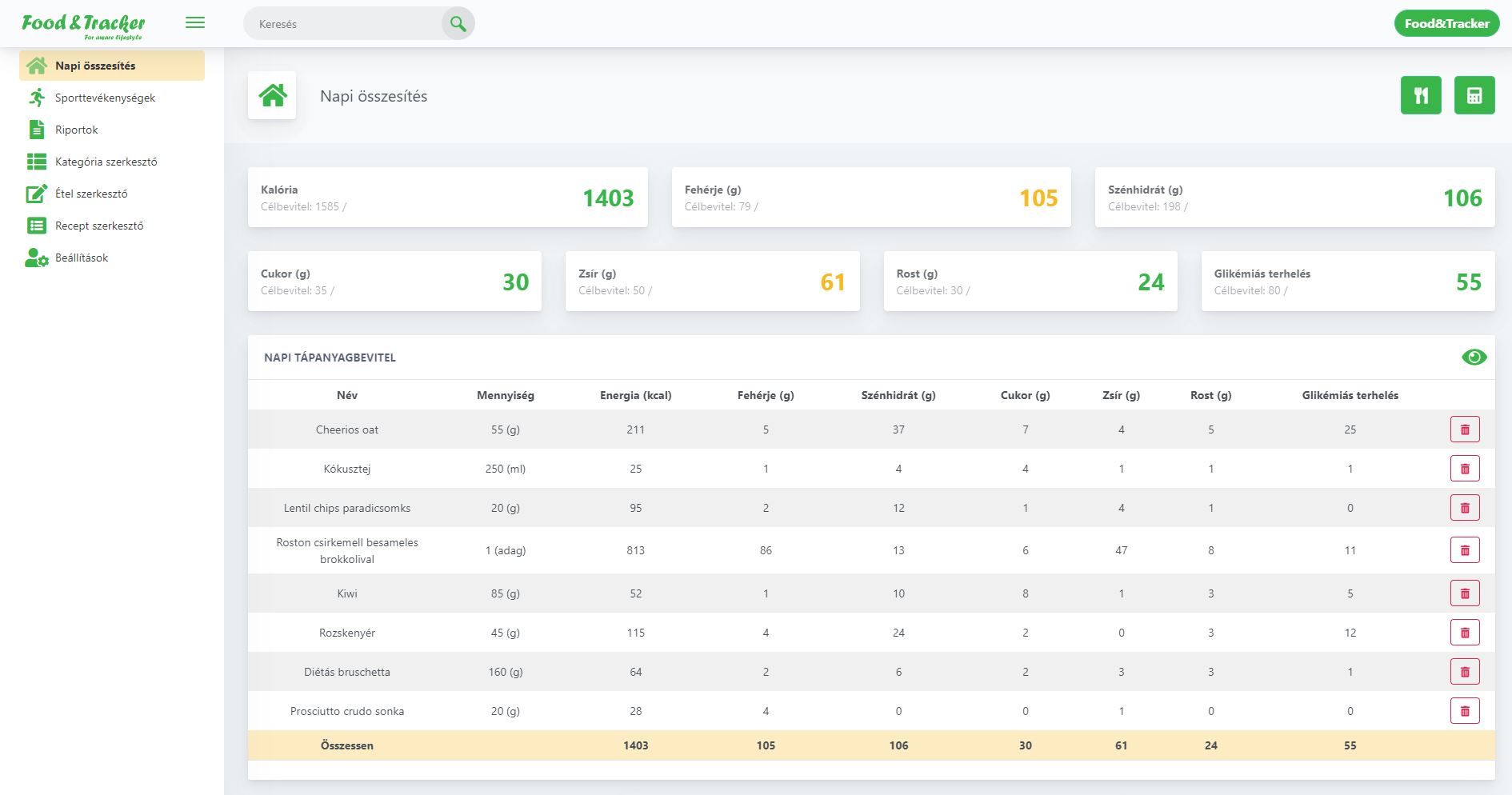Delete the Prosciutto crudo sonka row
This screenshot has height=795, width=1512.
pos(1465,711)
